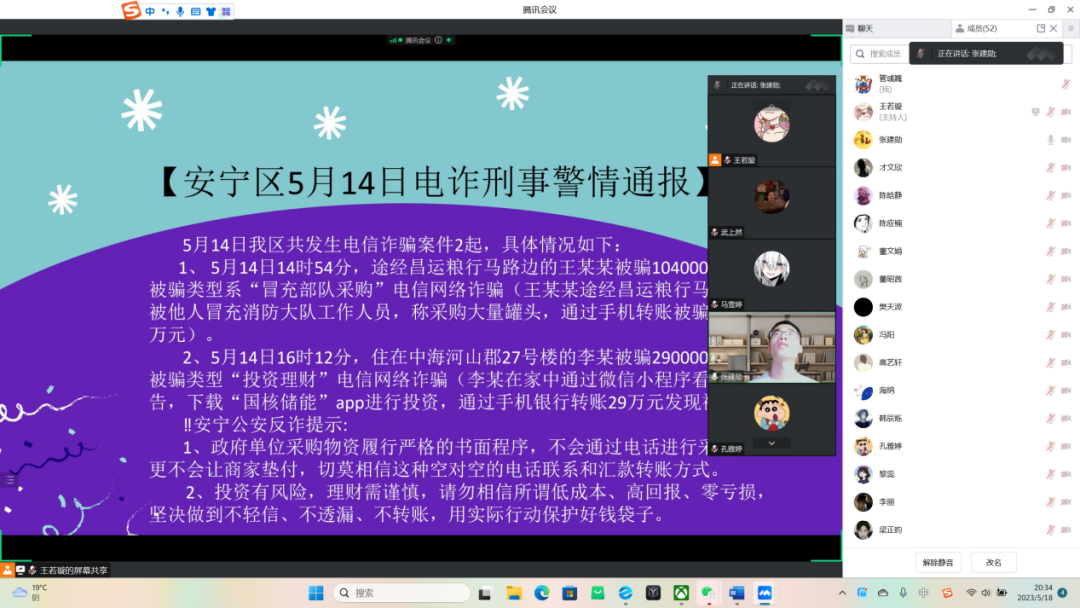Toggle muted microphone for 王若璇

click(x=1051, y=112)
